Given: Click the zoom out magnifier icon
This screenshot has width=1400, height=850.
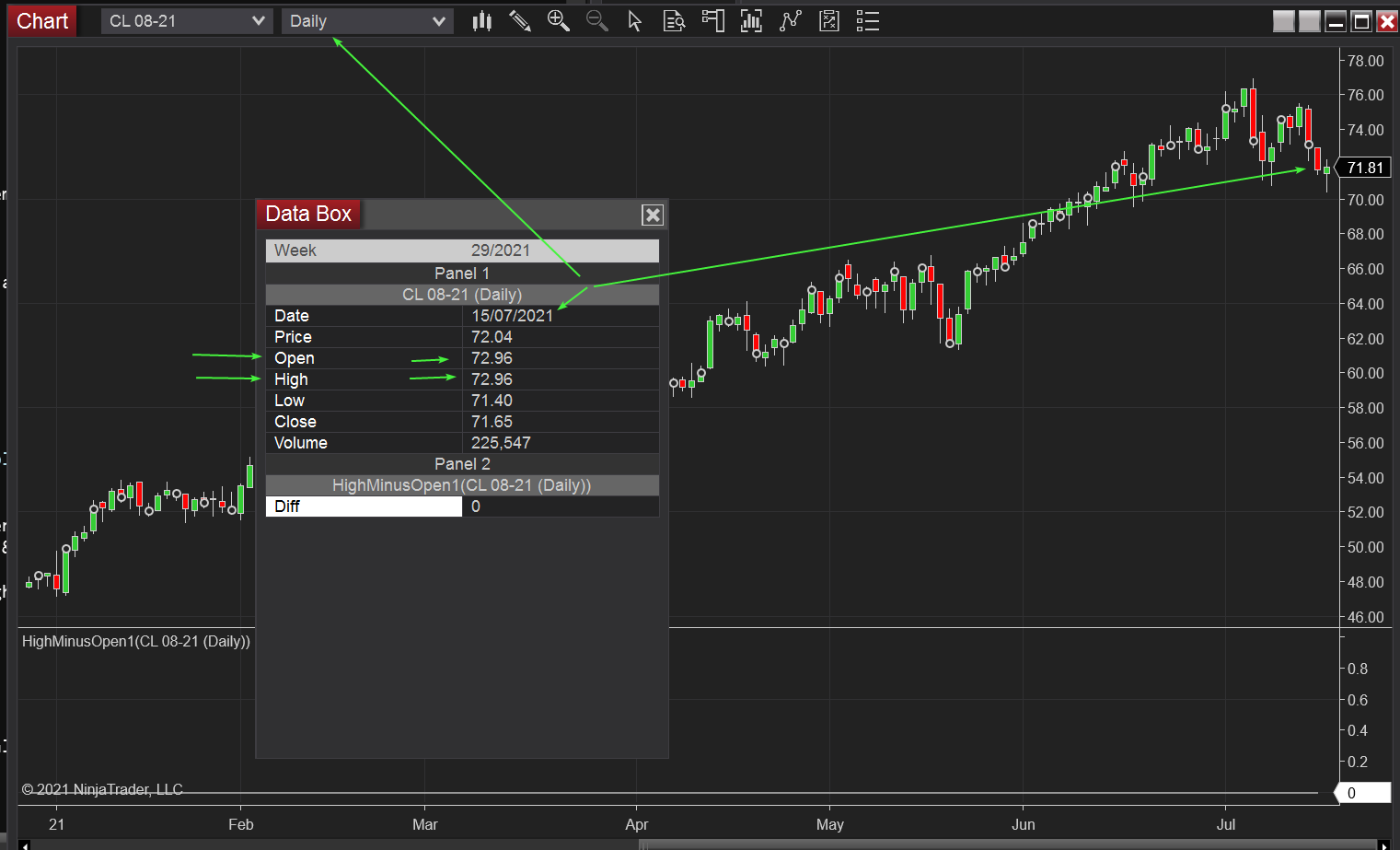Looking at the screenshot, I should pyautogui.click(x=596, y=21).
